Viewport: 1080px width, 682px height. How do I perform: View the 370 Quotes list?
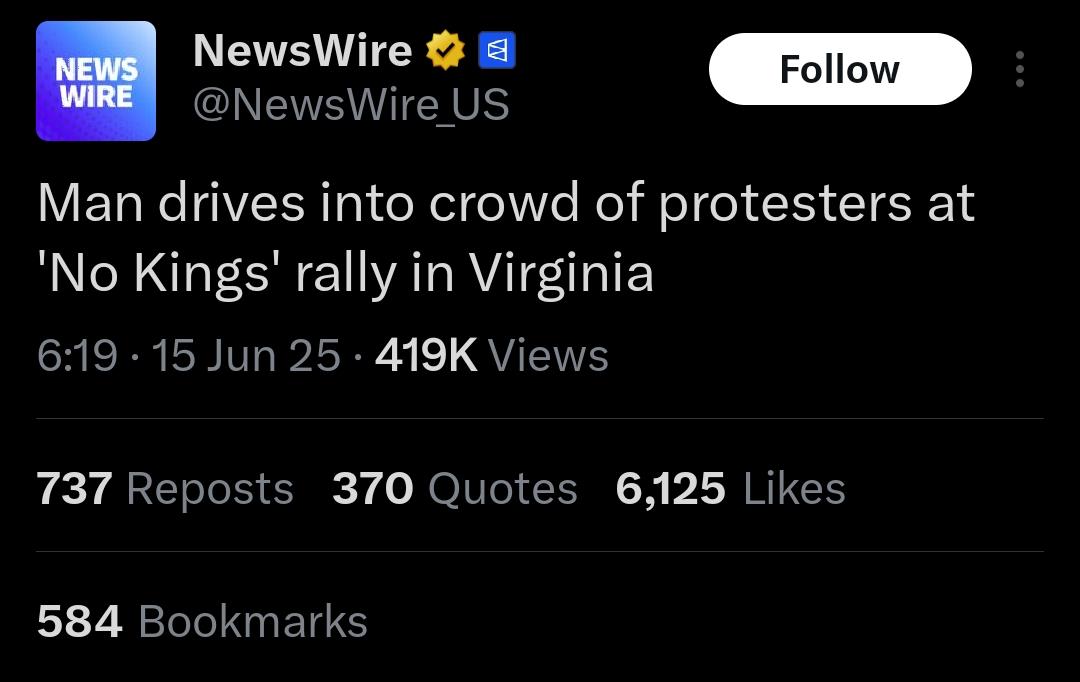tap(455, 489)
